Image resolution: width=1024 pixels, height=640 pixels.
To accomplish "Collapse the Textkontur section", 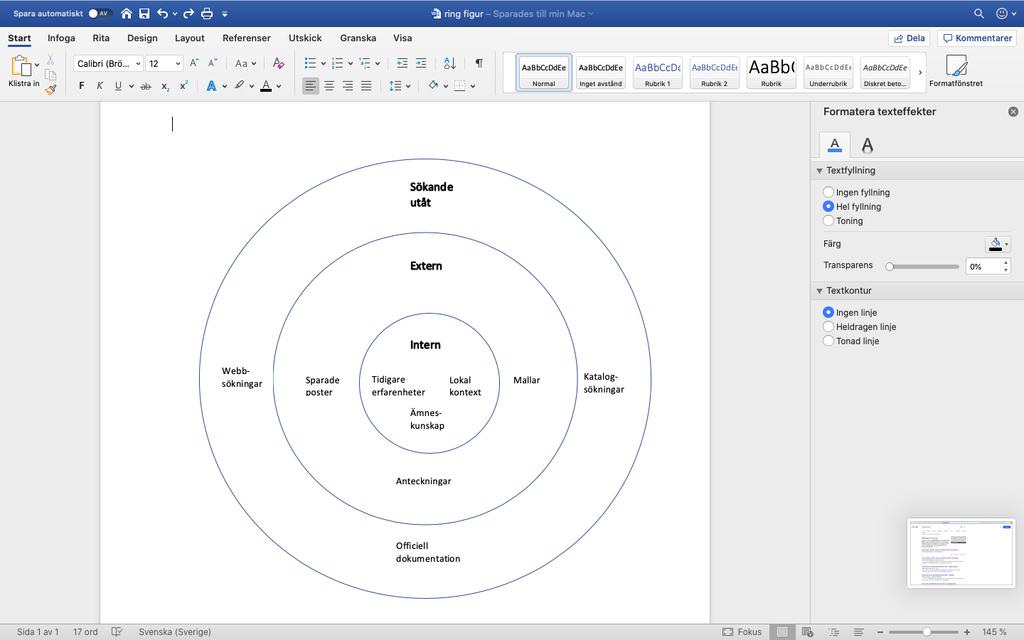I will pos(819,291).
